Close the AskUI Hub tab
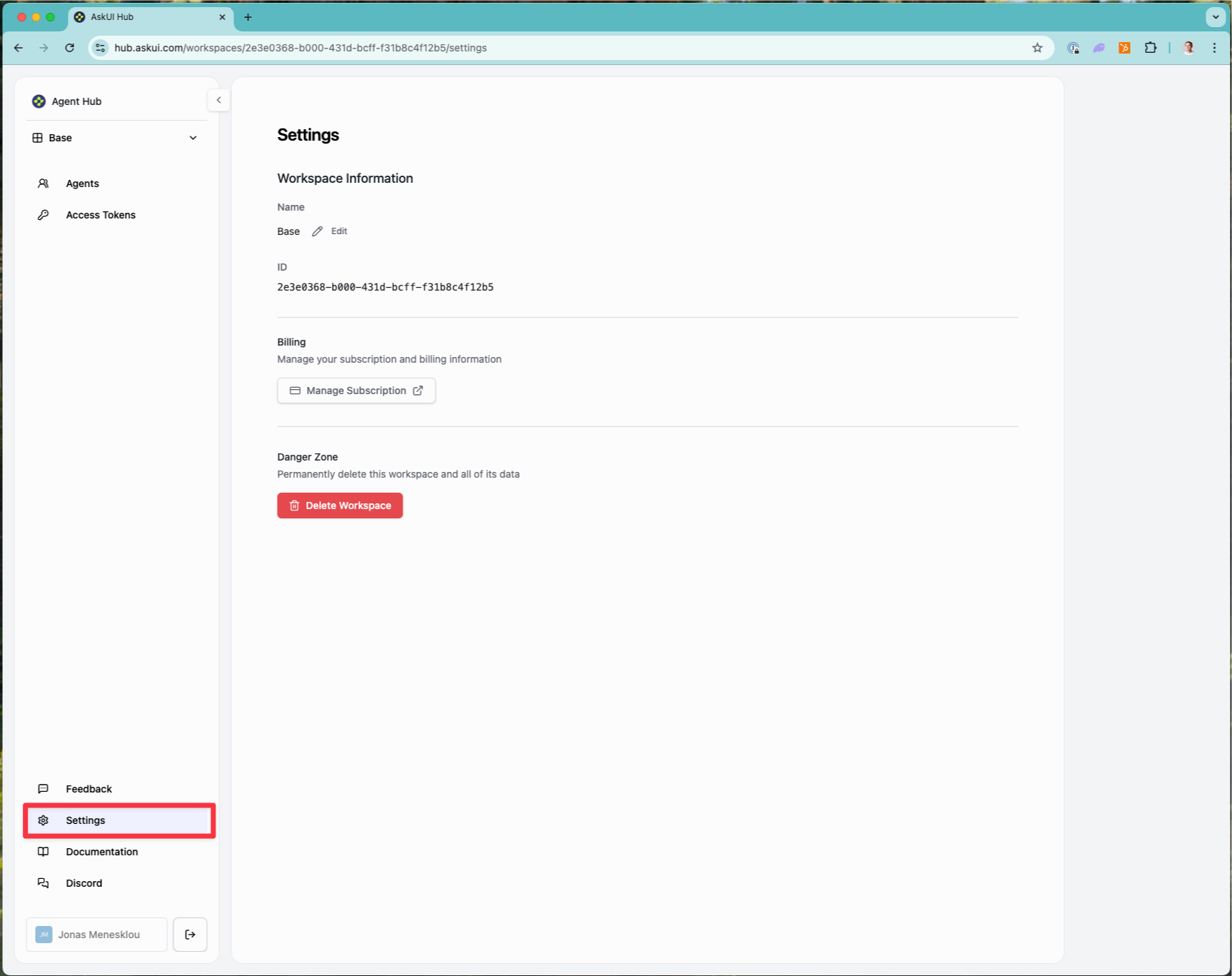Screen dimensions: 1232x976 tap(222, 17)
